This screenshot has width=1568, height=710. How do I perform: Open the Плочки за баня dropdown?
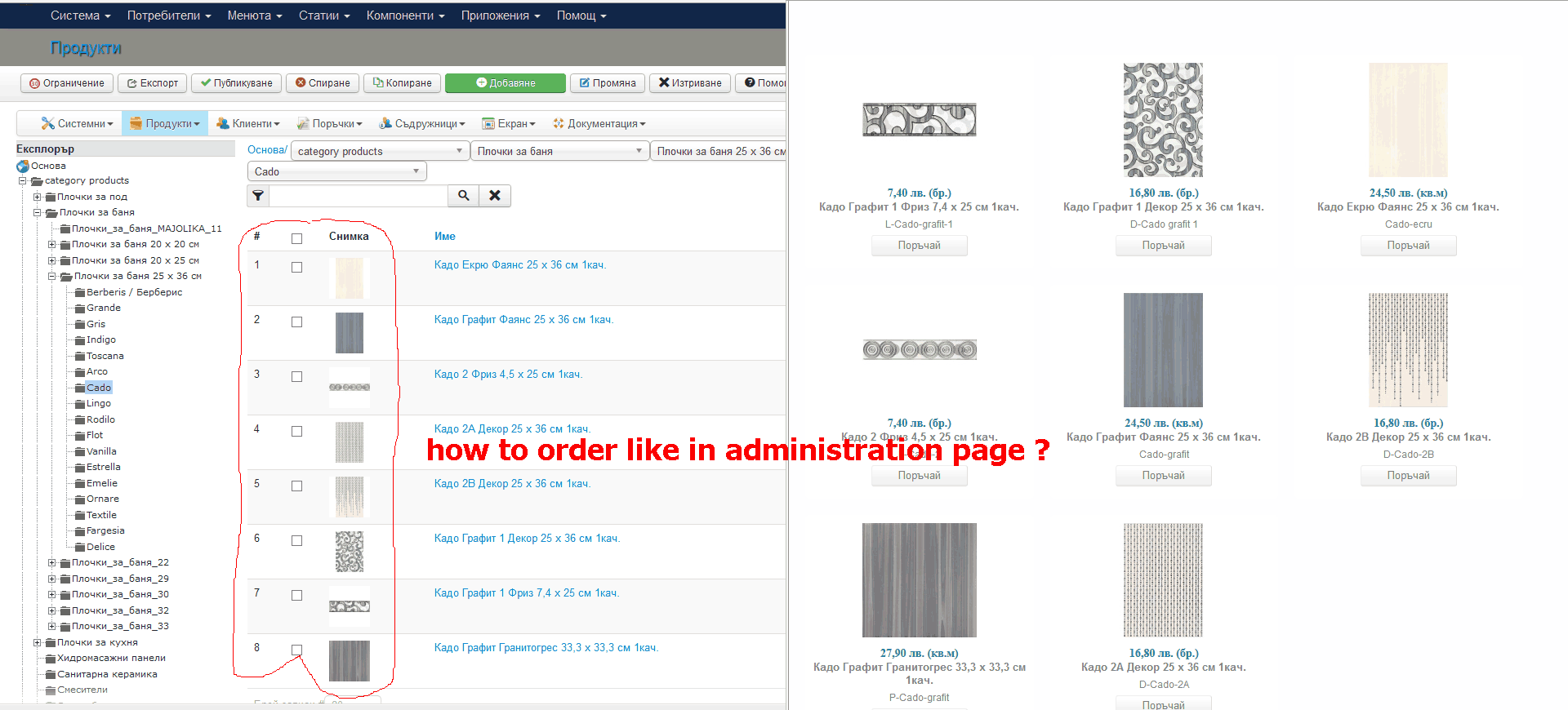click(x=560, y=151)
